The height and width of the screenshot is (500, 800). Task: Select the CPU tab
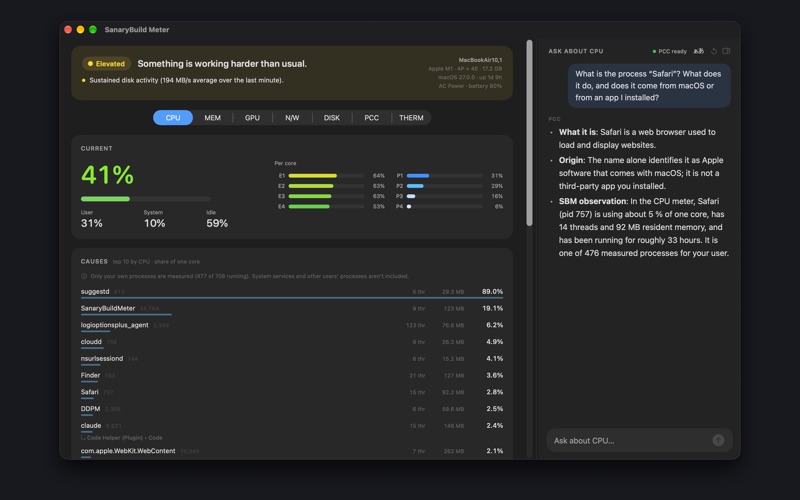point(173,117)
